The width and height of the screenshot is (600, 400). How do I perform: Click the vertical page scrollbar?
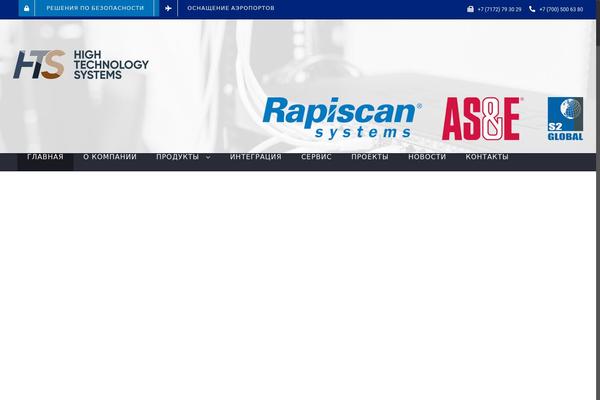pos(598,200)
